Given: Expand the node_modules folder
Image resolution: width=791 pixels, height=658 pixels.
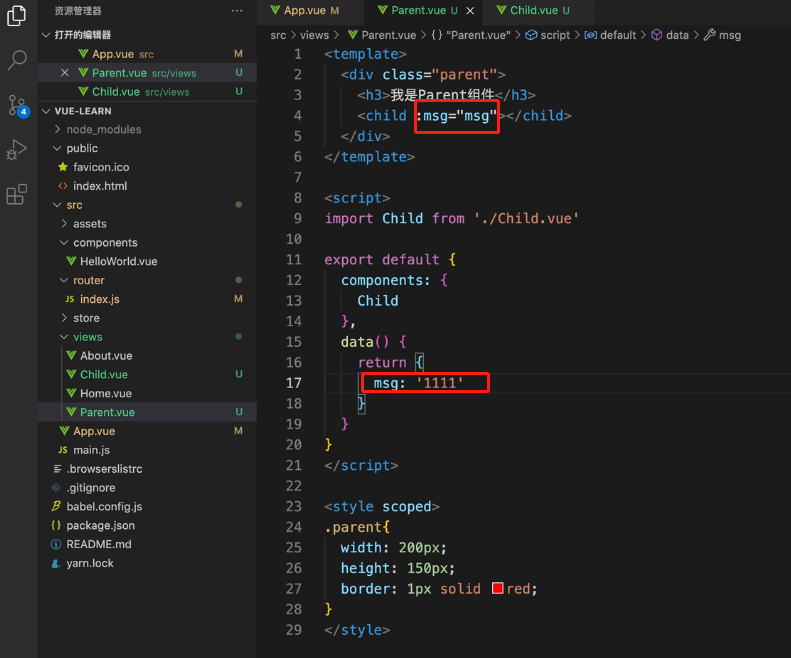Looking at the screenshot, I should [x=104, y=130].
